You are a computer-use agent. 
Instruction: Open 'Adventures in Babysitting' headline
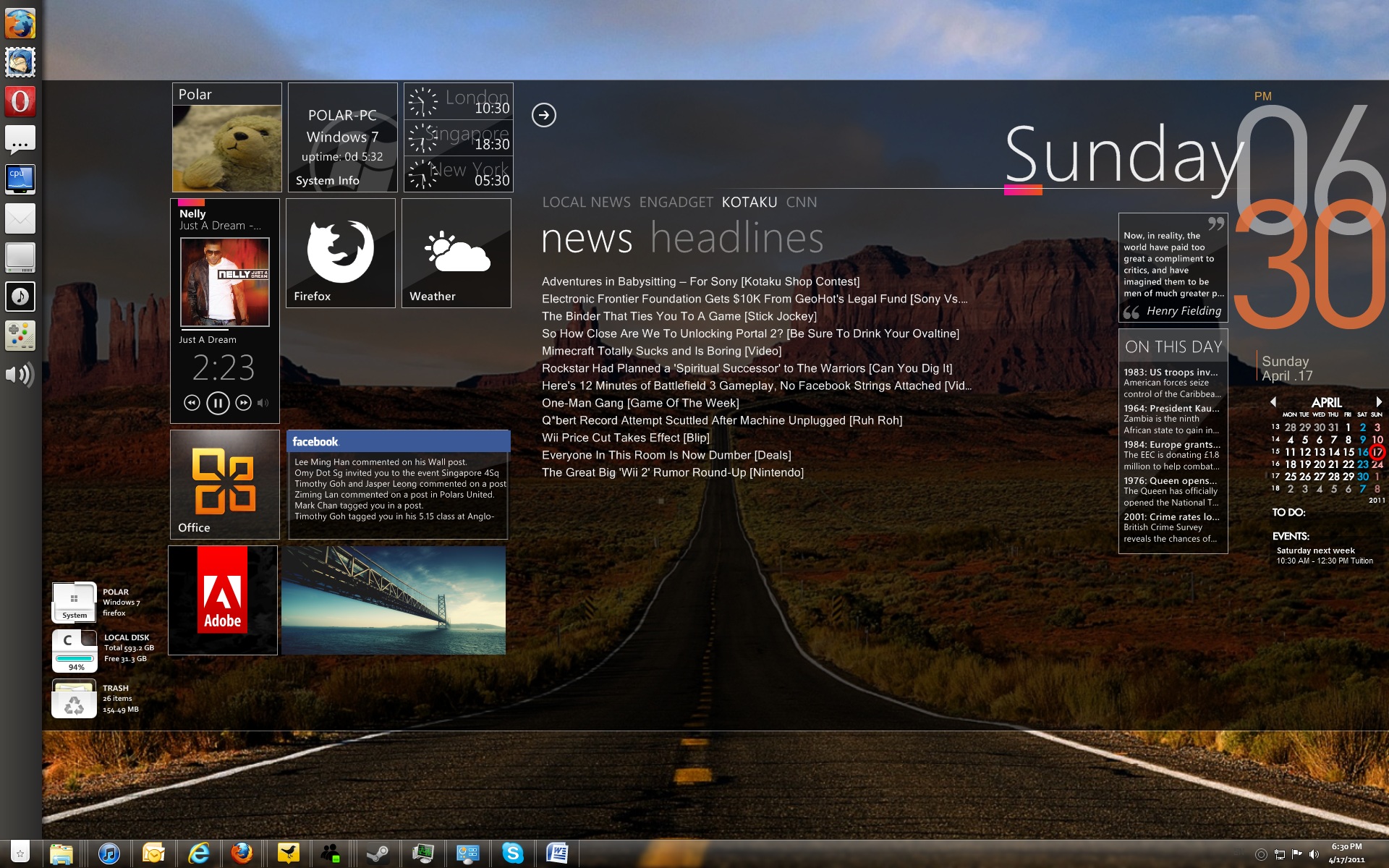pyautogui.click(x=700, y=281)
